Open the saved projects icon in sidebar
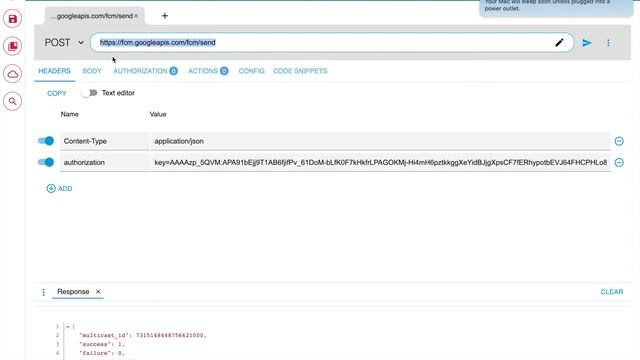 (13, 46)
